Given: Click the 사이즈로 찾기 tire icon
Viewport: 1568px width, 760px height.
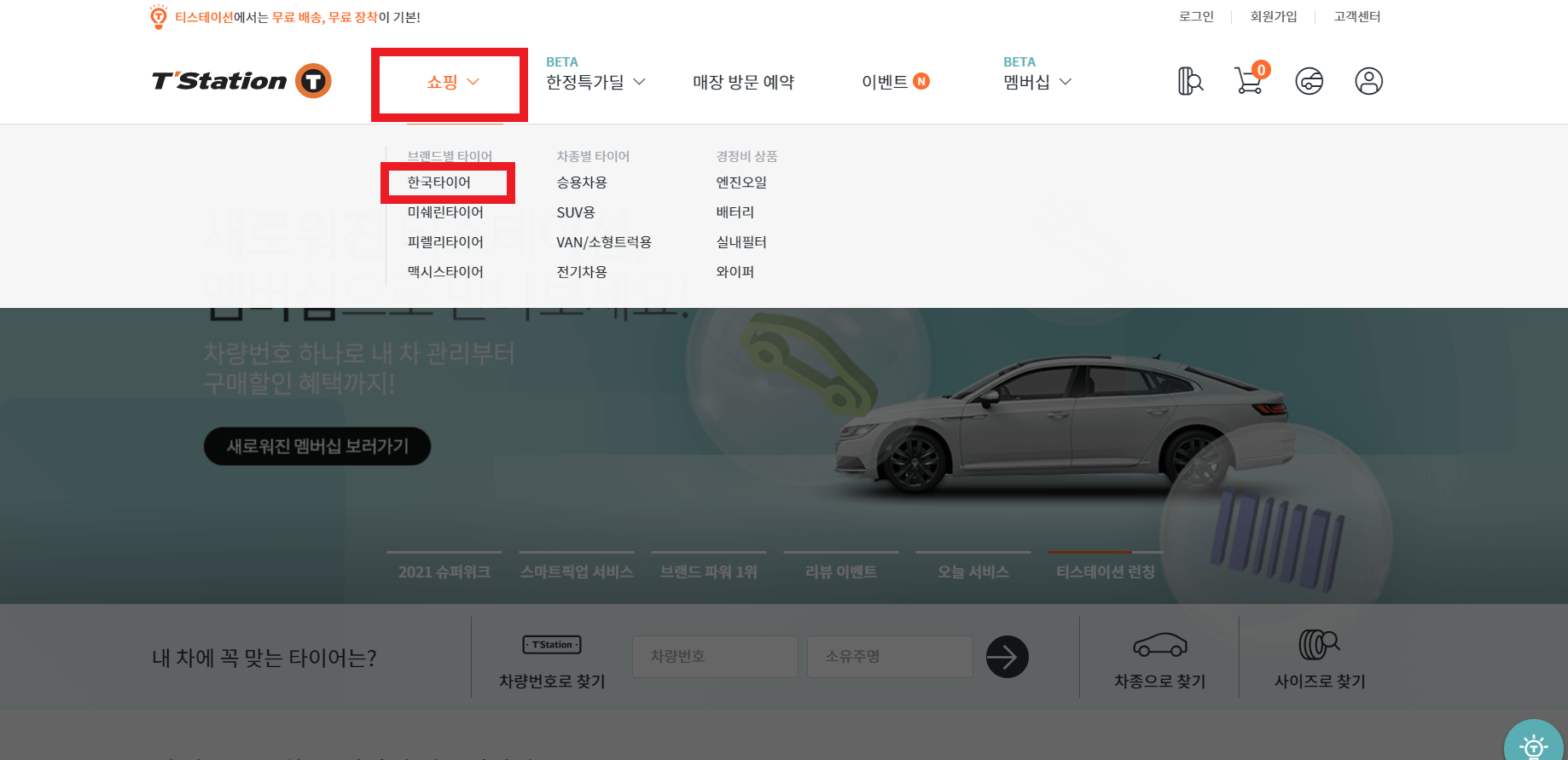Looking at the screenshot, I should (x=1320, y=645).
